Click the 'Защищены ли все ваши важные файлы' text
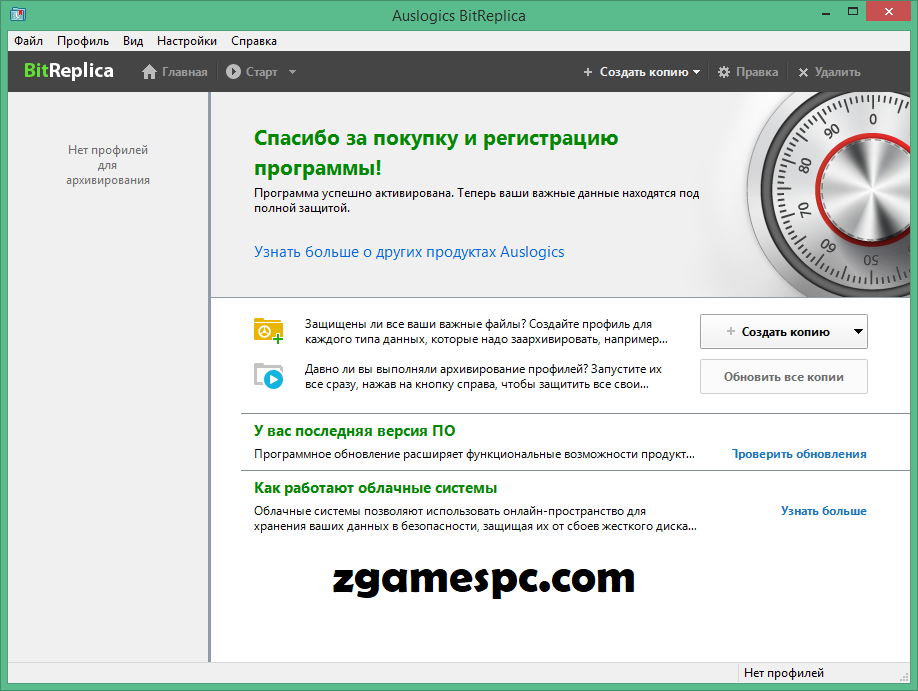This screenshot has height=691, width=918. [x=486, y=331]
